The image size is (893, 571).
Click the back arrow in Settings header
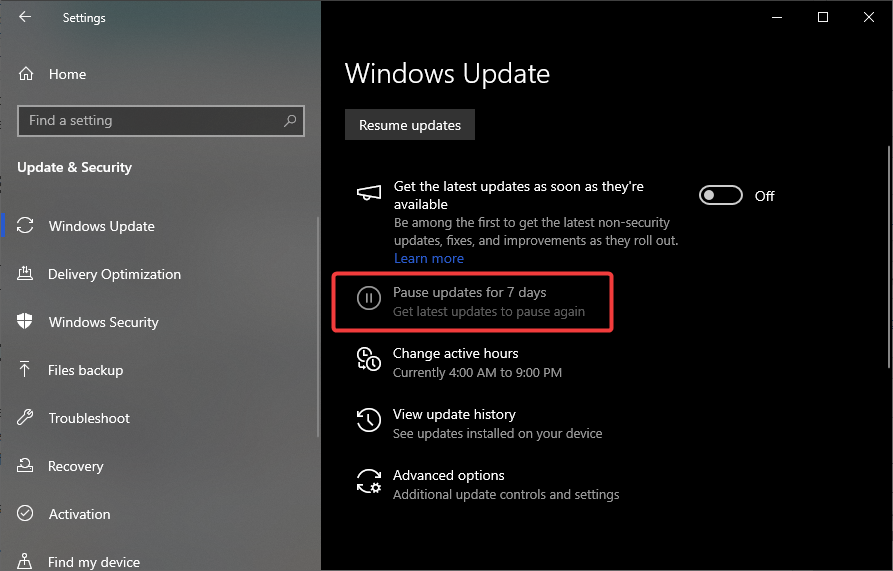24,17
